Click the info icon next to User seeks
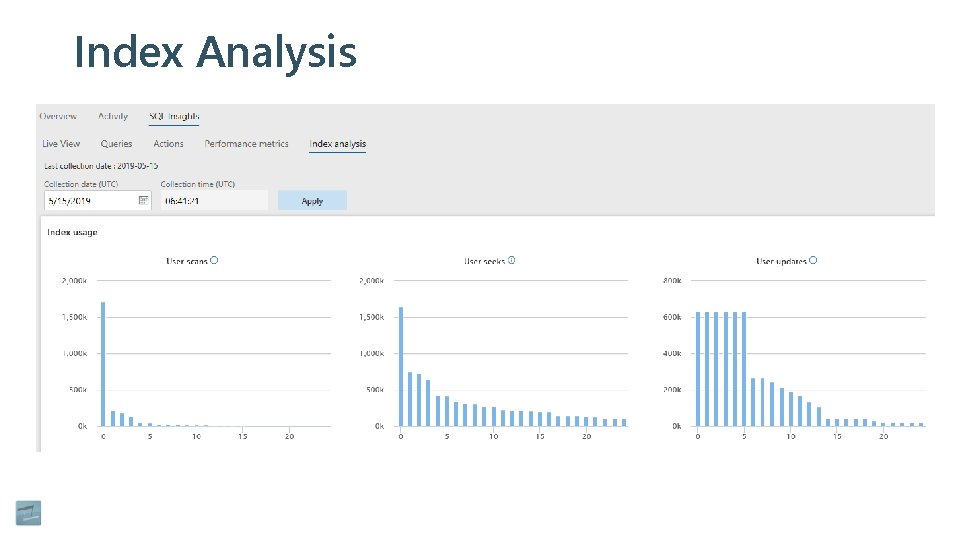 511,260
